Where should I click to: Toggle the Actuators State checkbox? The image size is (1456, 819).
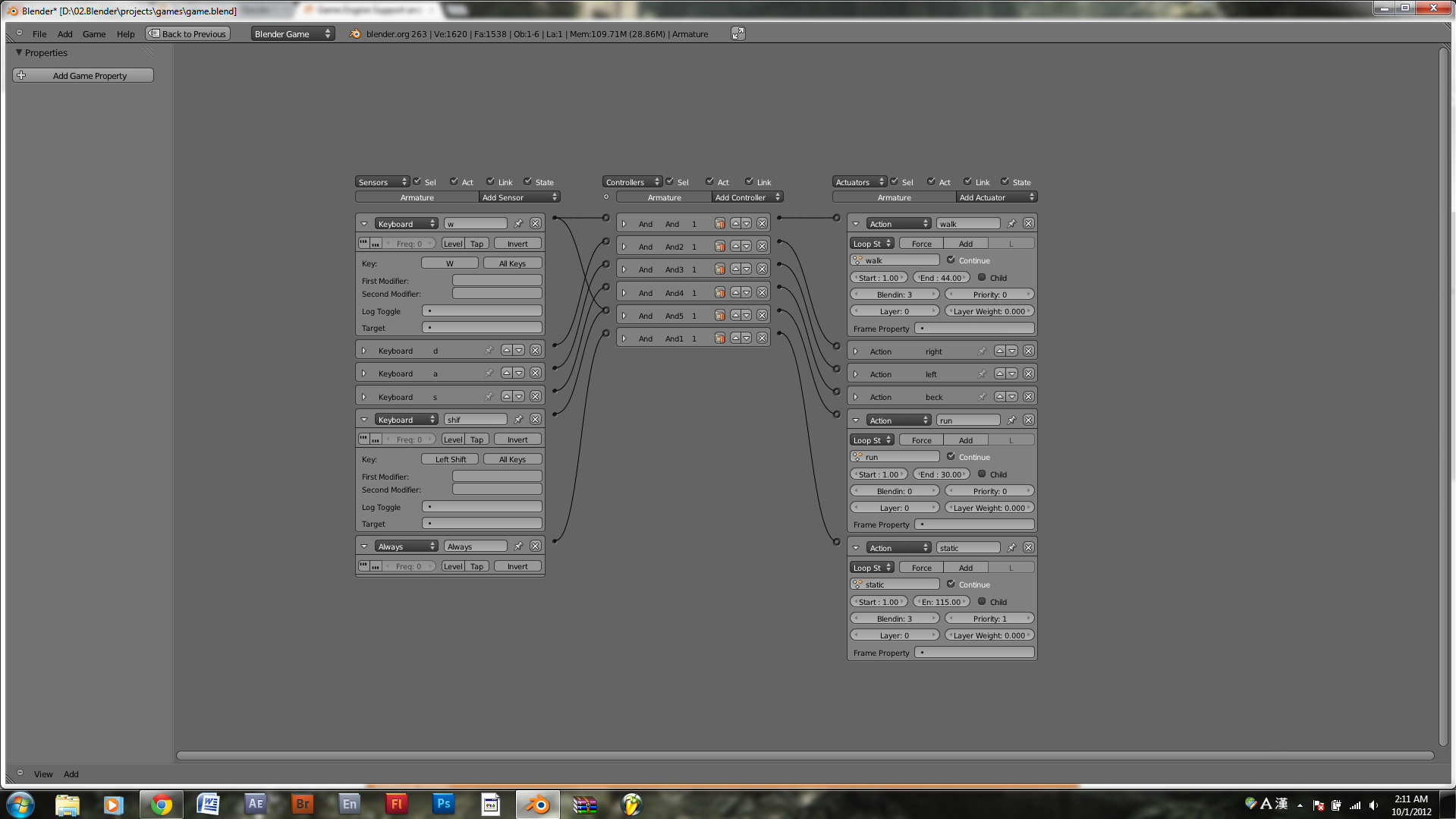[x=1005, y=181]
